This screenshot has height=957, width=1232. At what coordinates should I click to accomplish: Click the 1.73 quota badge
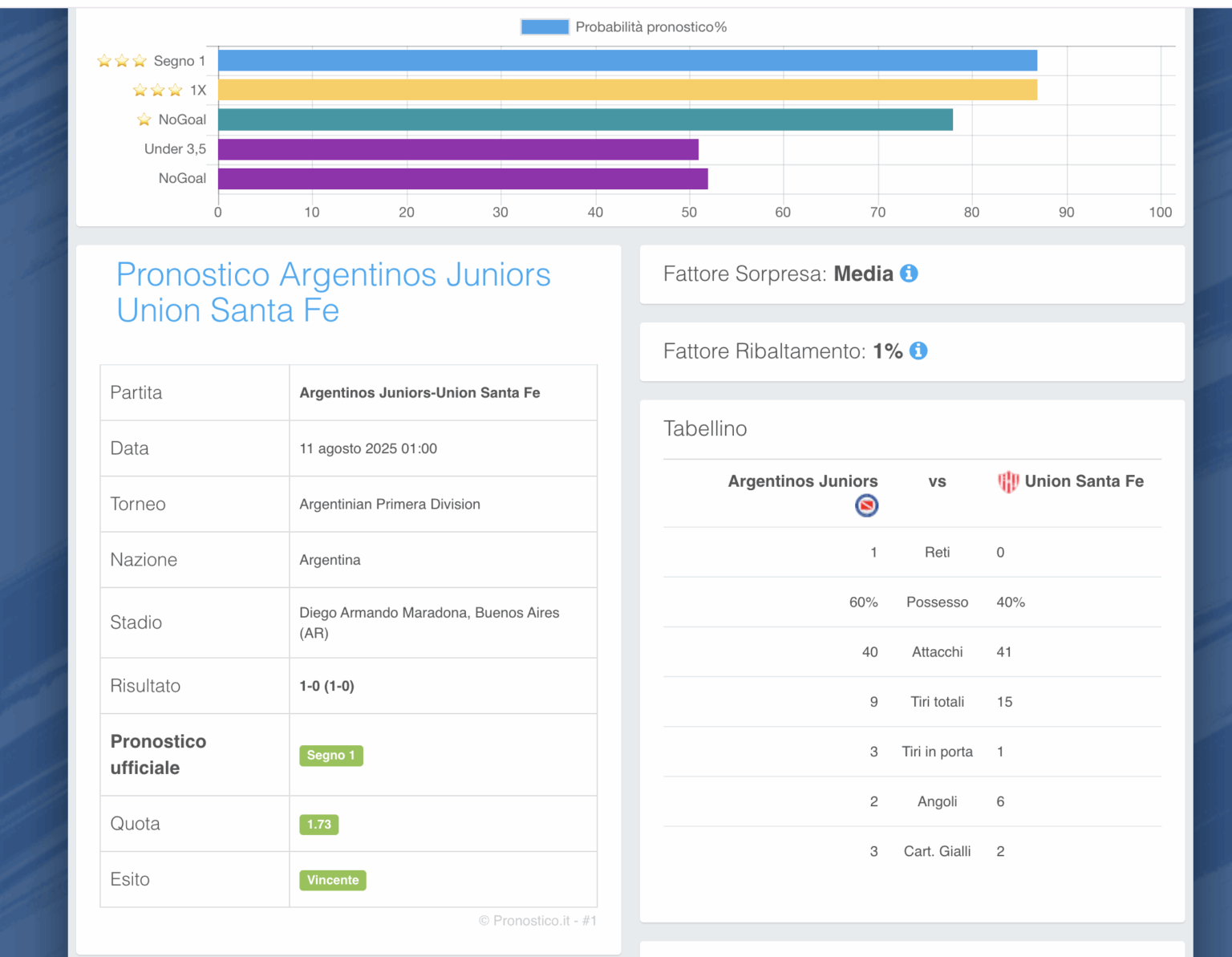tap(318, 824)
